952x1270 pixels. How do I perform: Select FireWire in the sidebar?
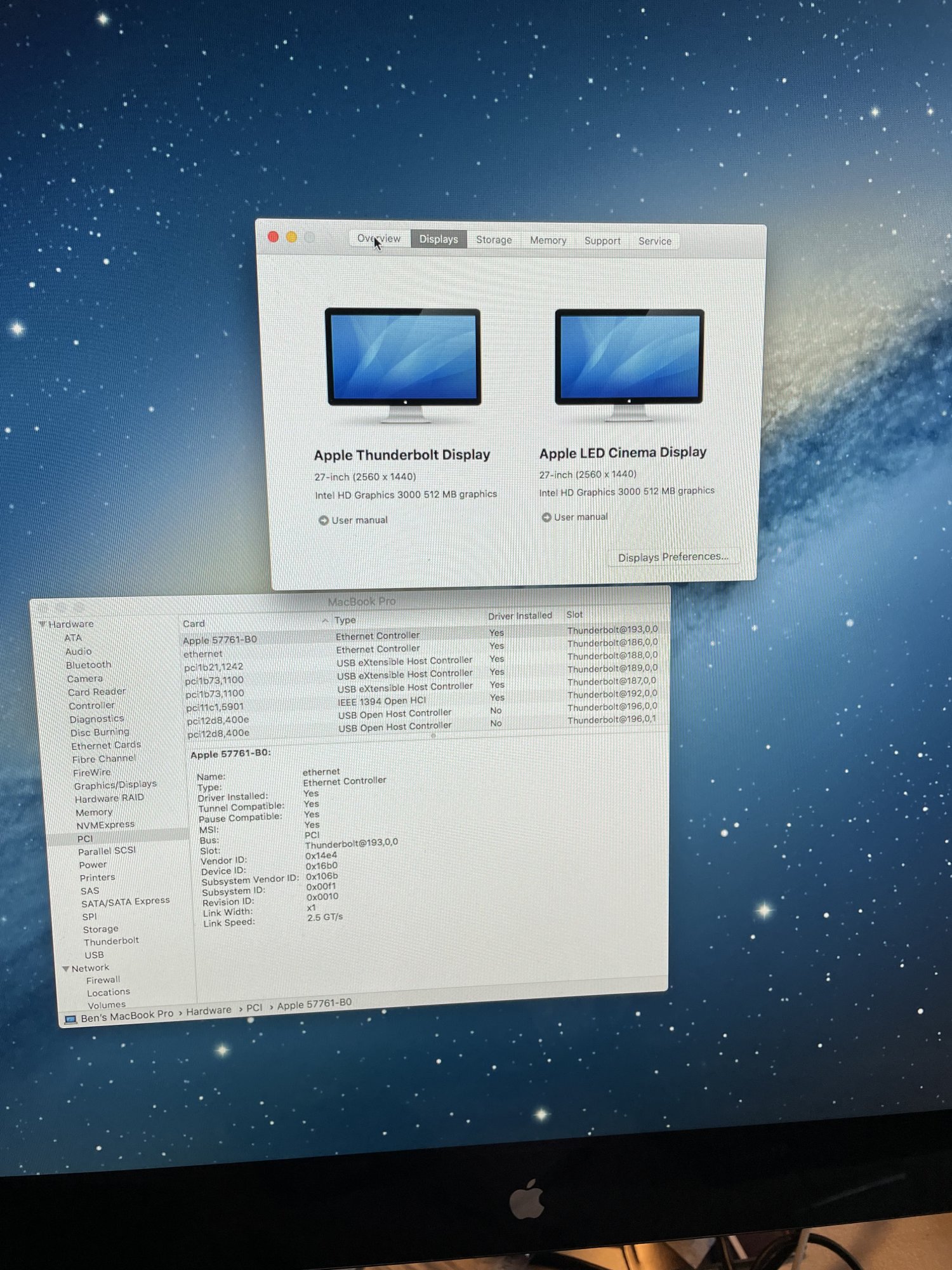(92, 773)
